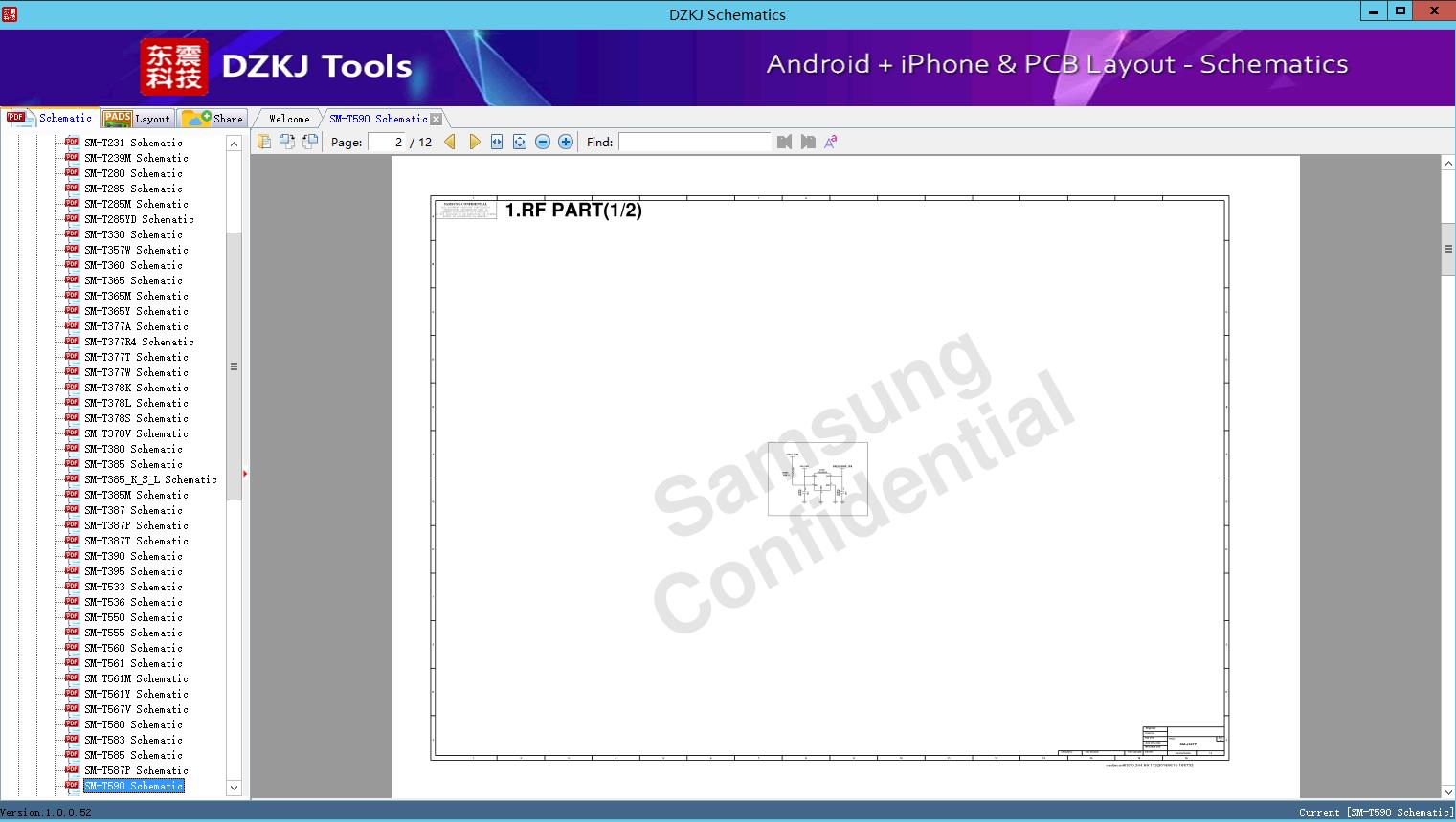The width and height of the screenshot is (1456, 822).
Task: Open SM-T365M Schematic
Action: 136,296
